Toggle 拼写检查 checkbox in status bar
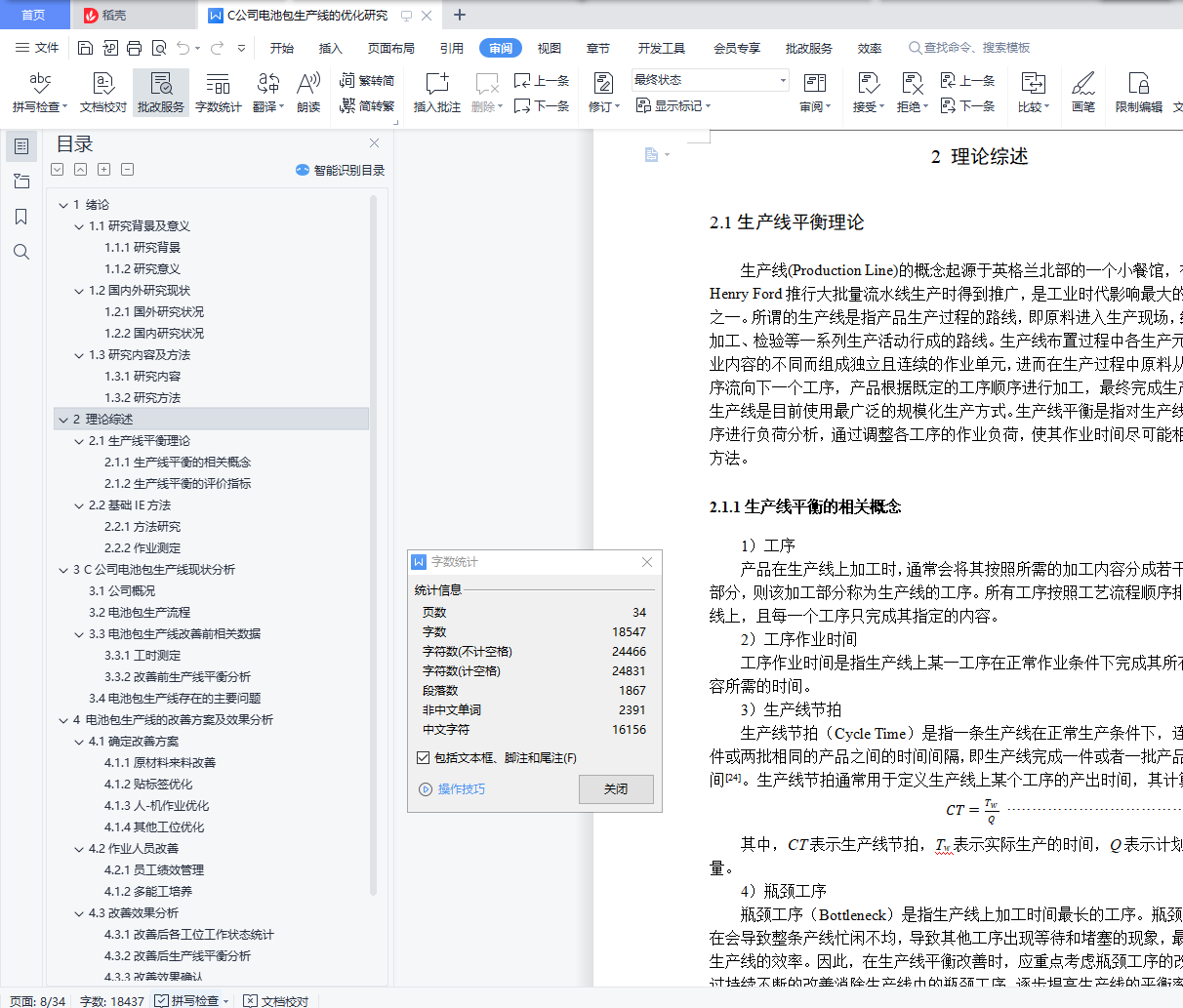Viewport: 1183px width, 1008px height. 161,1000
